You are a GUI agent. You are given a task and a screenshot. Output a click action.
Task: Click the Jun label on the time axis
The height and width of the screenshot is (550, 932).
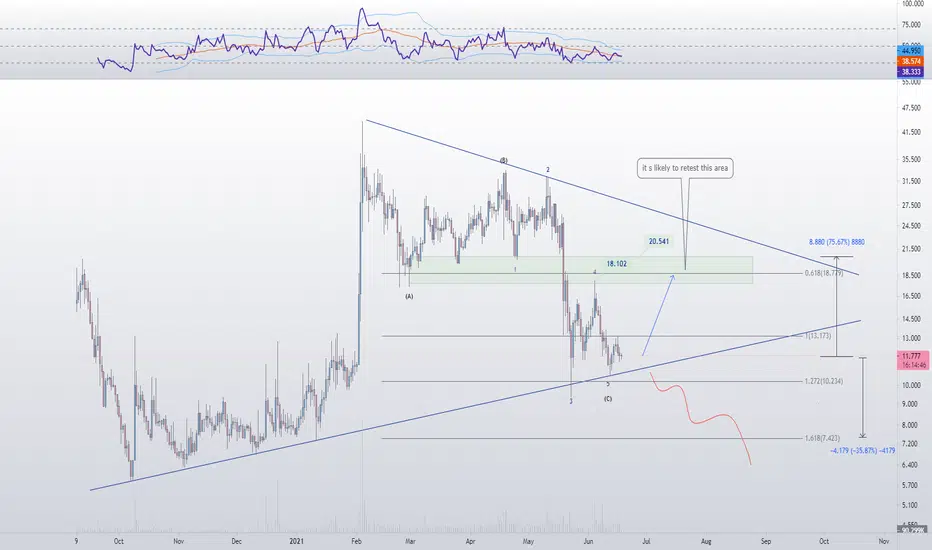tap(588, 541)
